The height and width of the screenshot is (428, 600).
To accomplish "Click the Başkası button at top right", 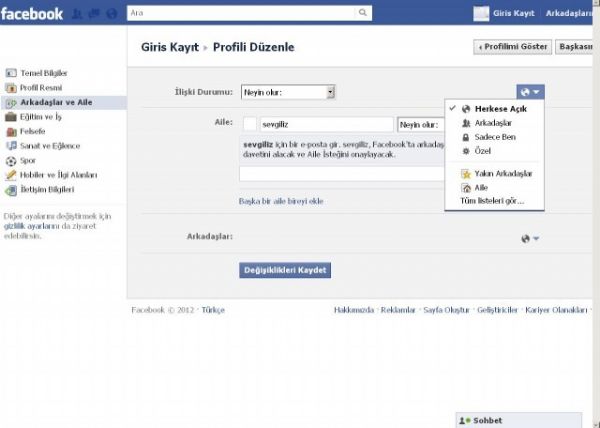I will (574, 47).
